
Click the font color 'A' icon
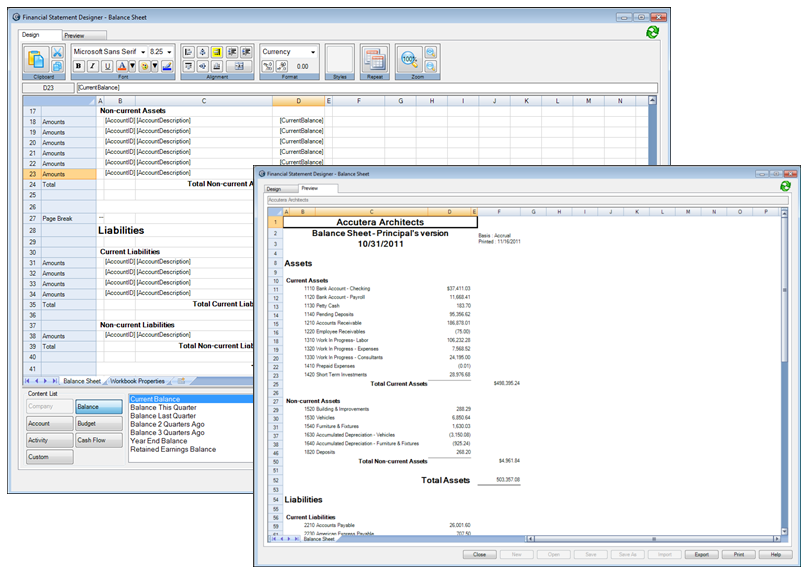coord(120,66)
